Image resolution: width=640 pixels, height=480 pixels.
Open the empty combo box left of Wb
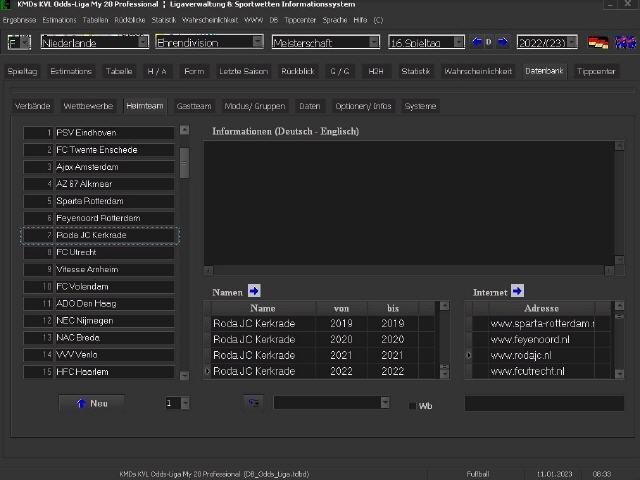(x=384, y=403)
